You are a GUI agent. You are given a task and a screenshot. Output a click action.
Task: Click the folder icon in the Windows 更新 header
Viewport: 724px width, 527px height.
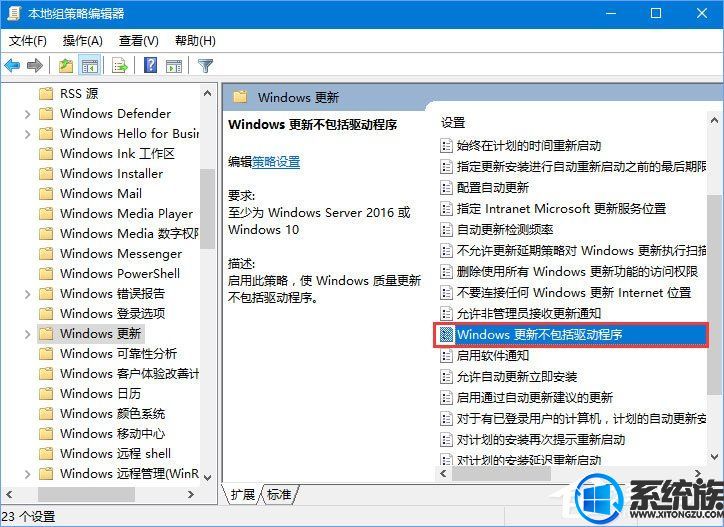point(240,97)
